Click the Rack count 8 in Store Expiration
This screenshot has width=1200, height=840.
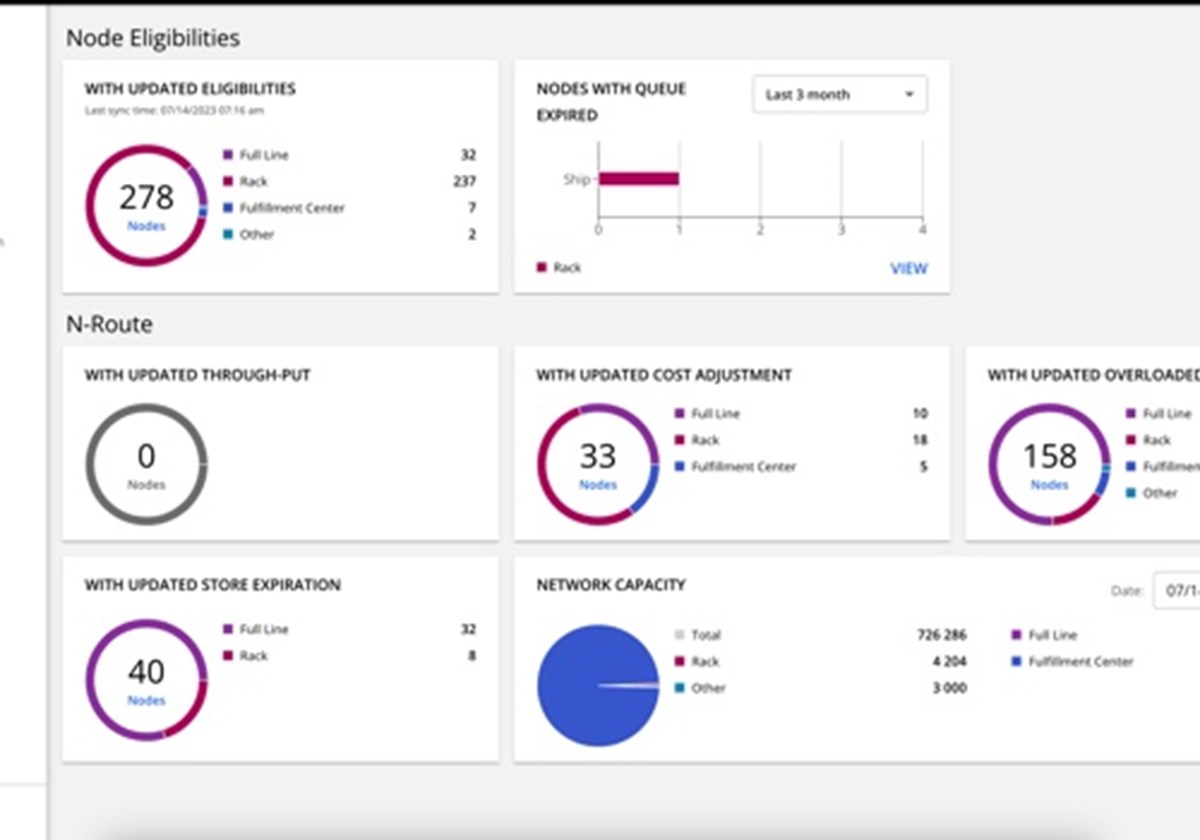pyautogui.click(x=472, y=656)
